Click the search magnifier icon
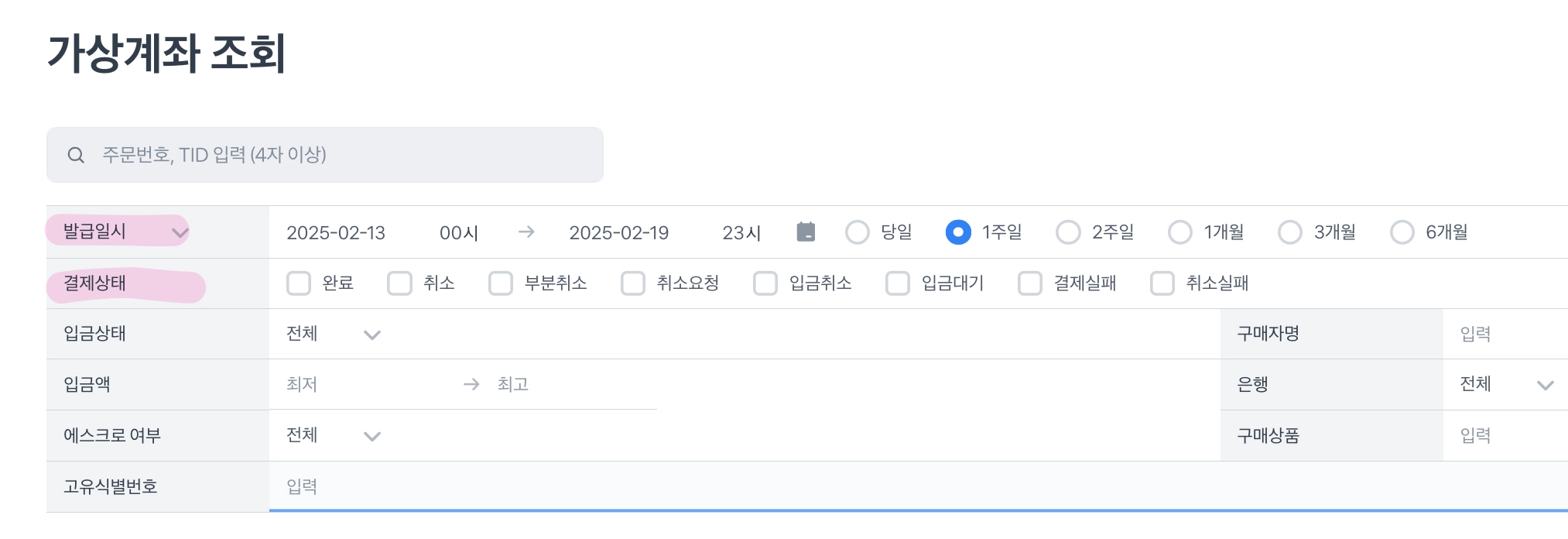The width and height of the screenshot is (1568, 539). coord(76,155)
